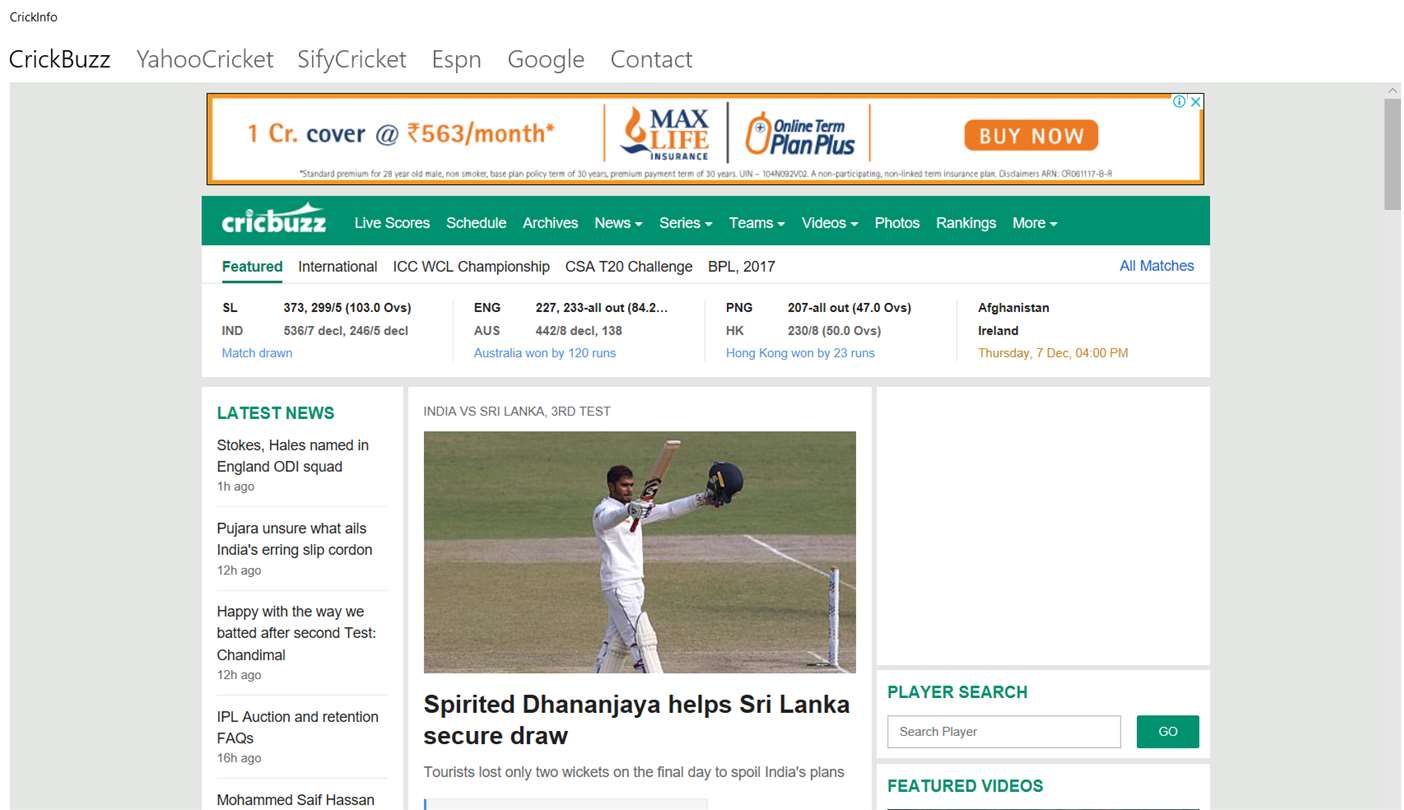Image resolution: width=1404 pixels, height=810 pixels.
Task: Select the CSA T20 Challenge tab
Action: (x=629, y=267)
